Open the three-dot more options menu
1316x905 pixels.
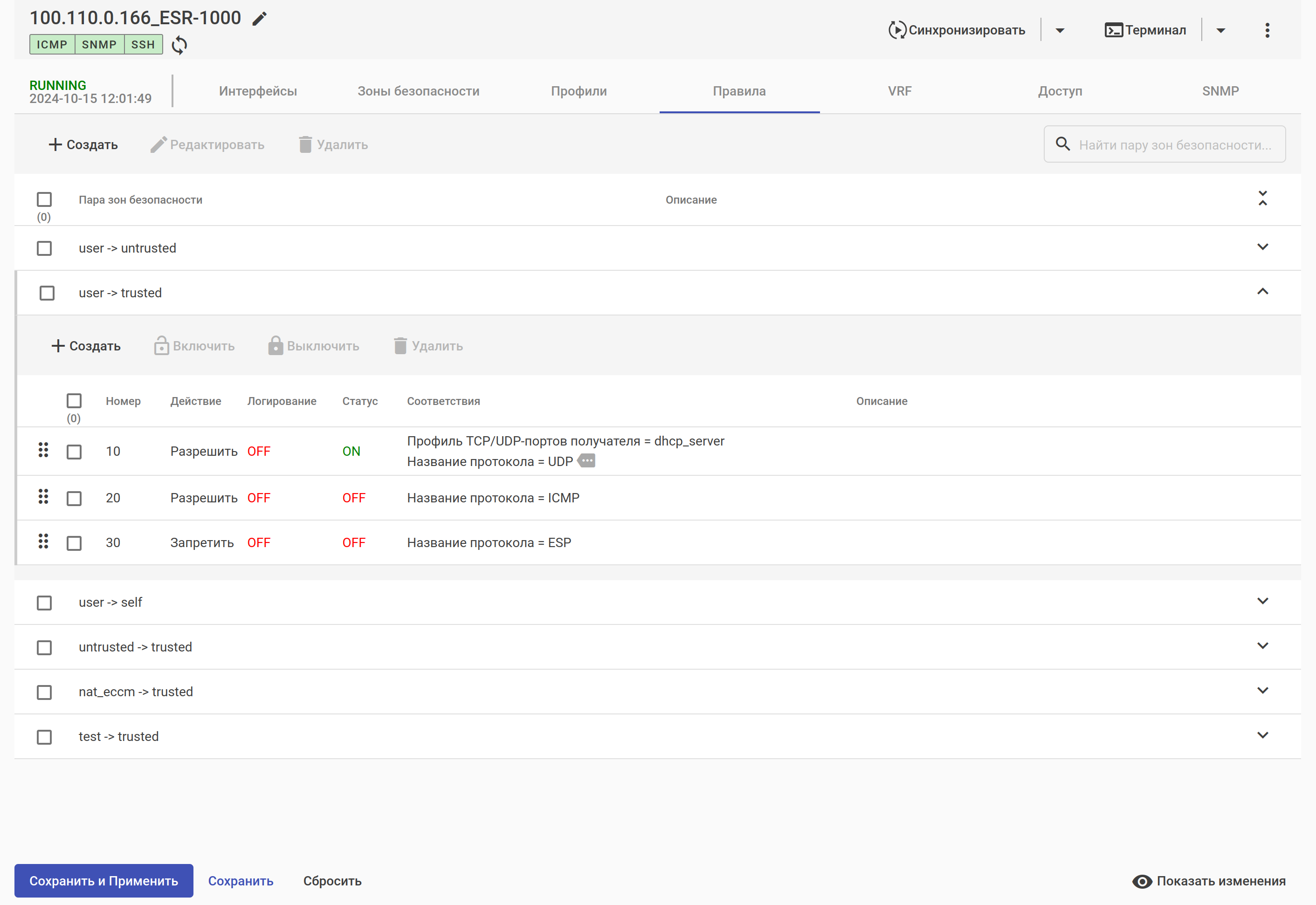(x=1267, y=30)
